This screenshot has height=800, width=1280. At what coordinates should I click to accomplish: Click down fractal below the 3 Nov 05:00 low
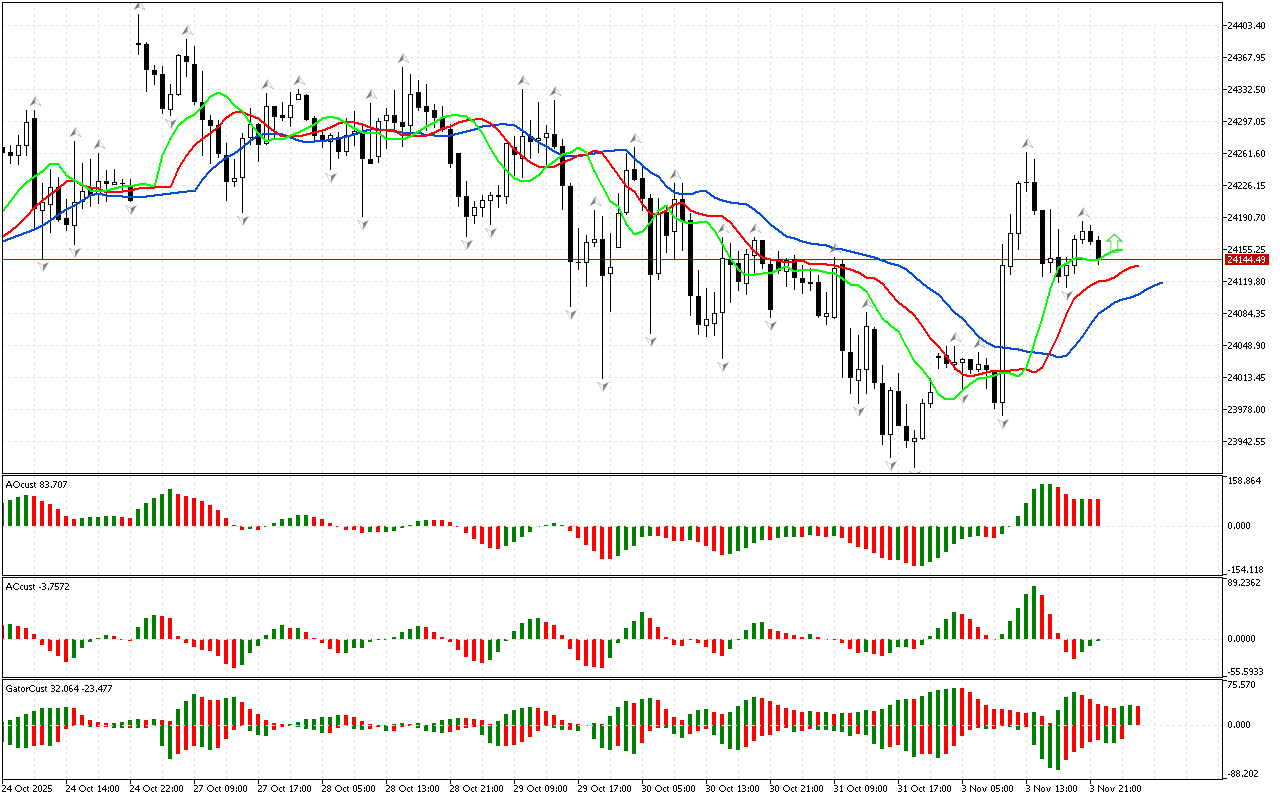click(1002, 423)
